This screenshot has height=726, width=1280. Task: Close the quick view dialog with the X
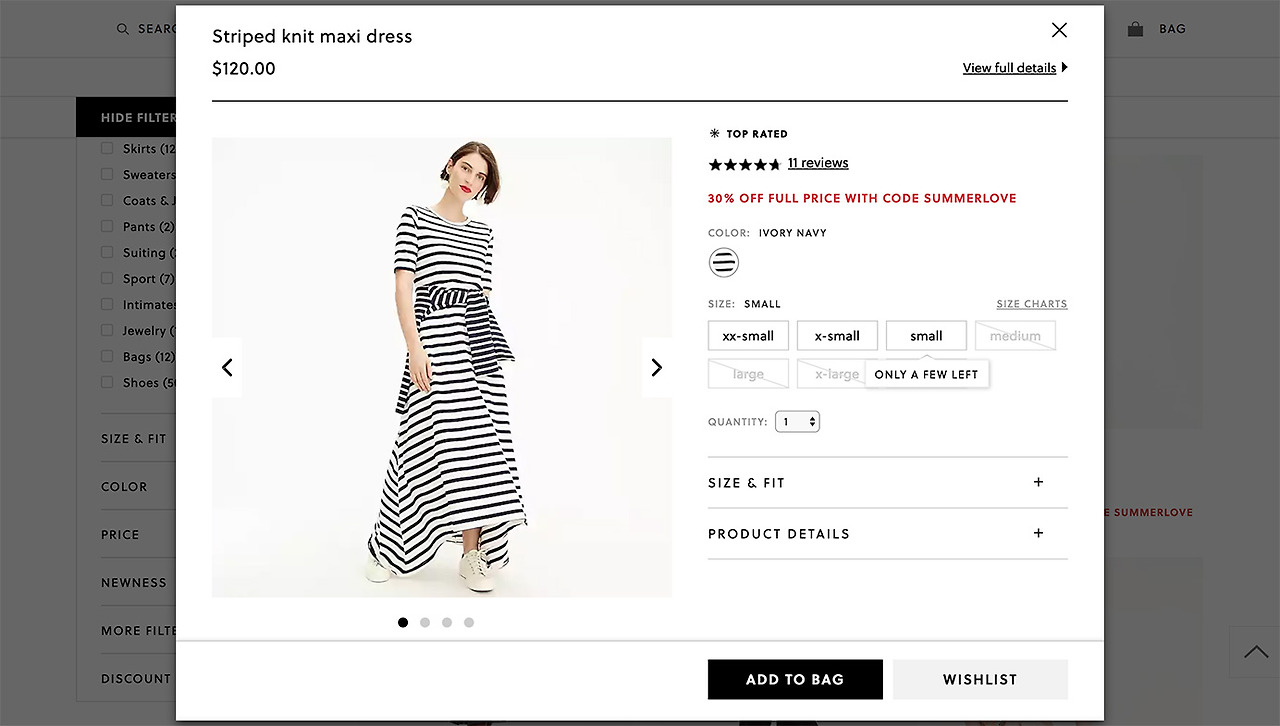pyautogui.click(x=1059, y=30)
